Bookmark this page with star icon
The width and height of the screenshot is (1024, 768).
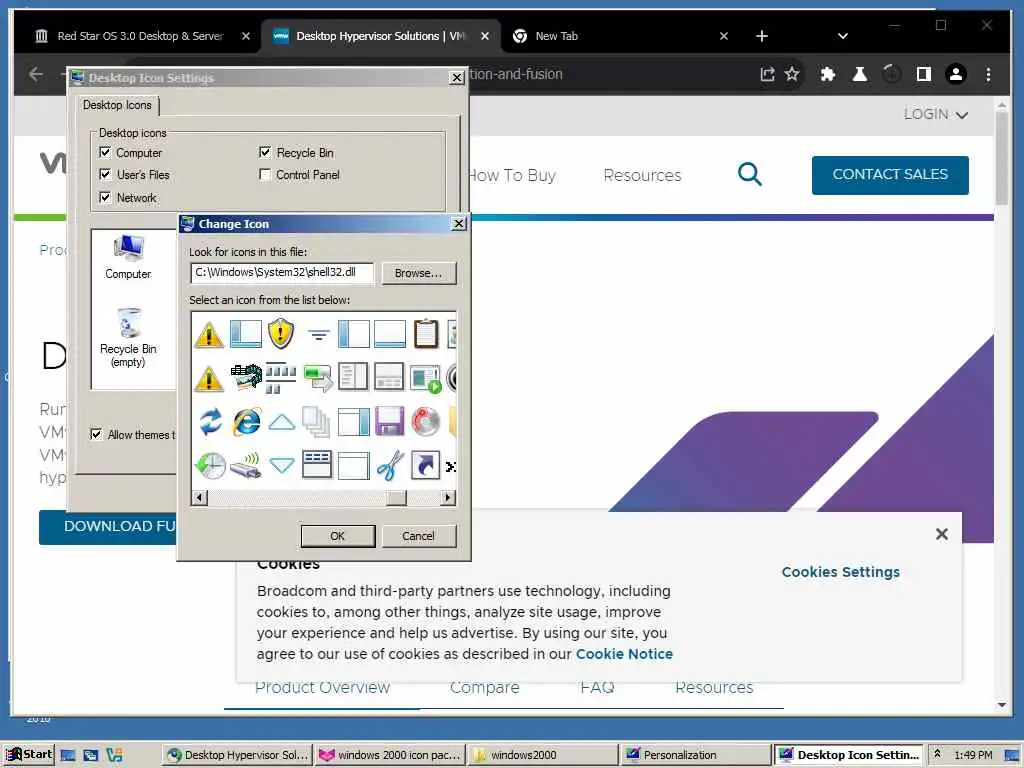pyautogui.click(x=792, y=74)
